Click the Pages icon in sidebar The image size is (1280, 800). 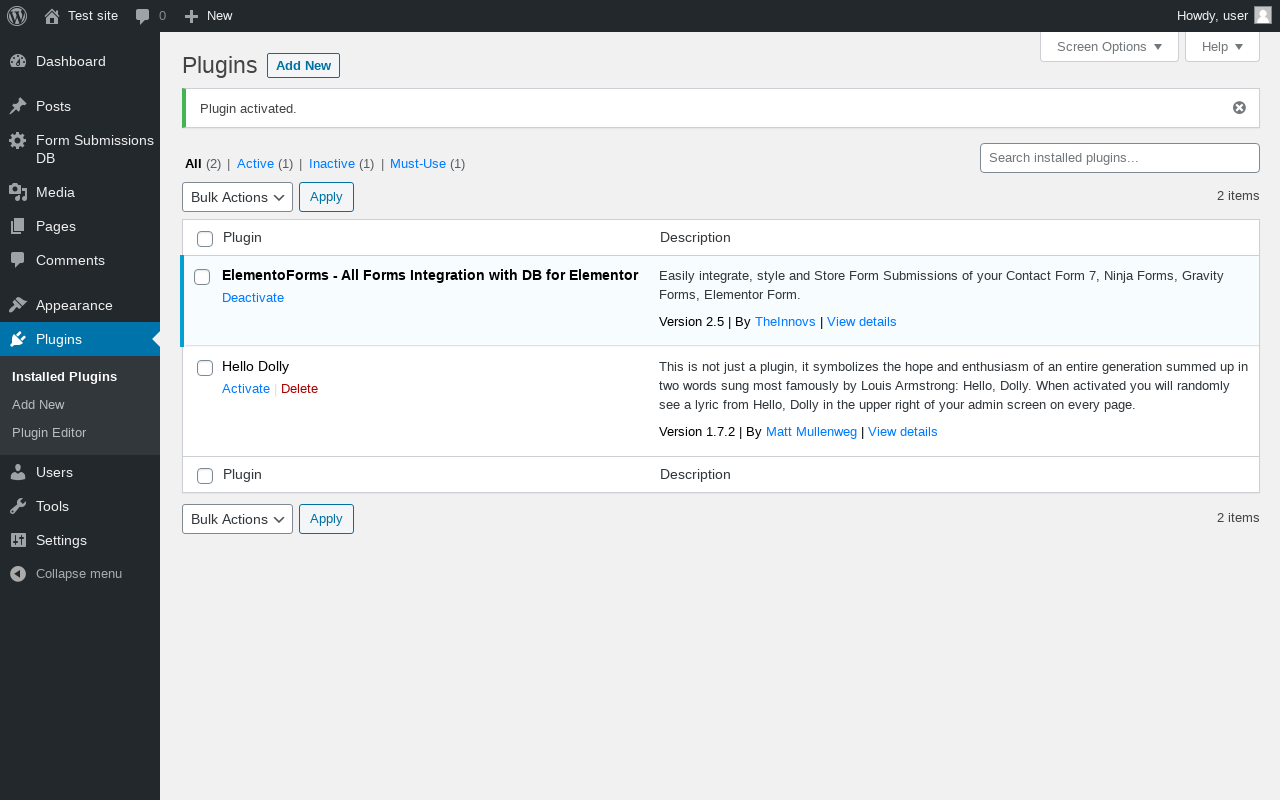(x=18, y=226)
